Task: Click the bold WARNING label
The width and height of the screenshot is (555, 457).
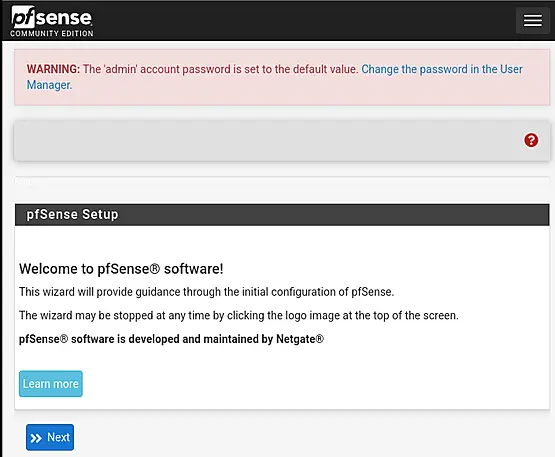Action: click(x=53, y=69)
